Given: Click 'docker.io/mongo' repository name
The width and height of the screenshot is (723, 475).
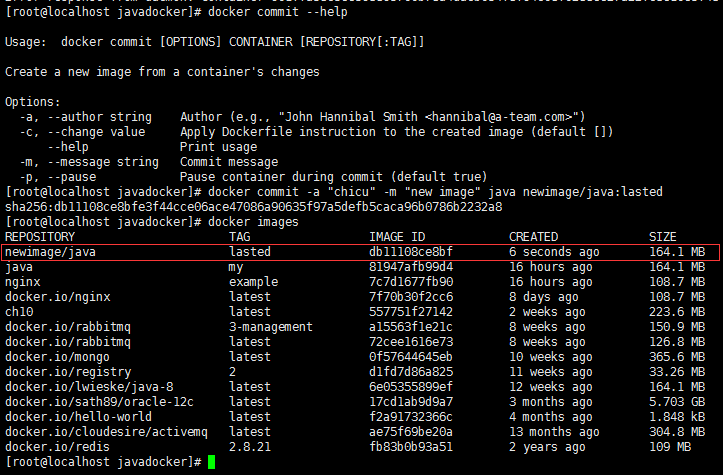Looking at the screenshot, I should (x=57, y=357).
